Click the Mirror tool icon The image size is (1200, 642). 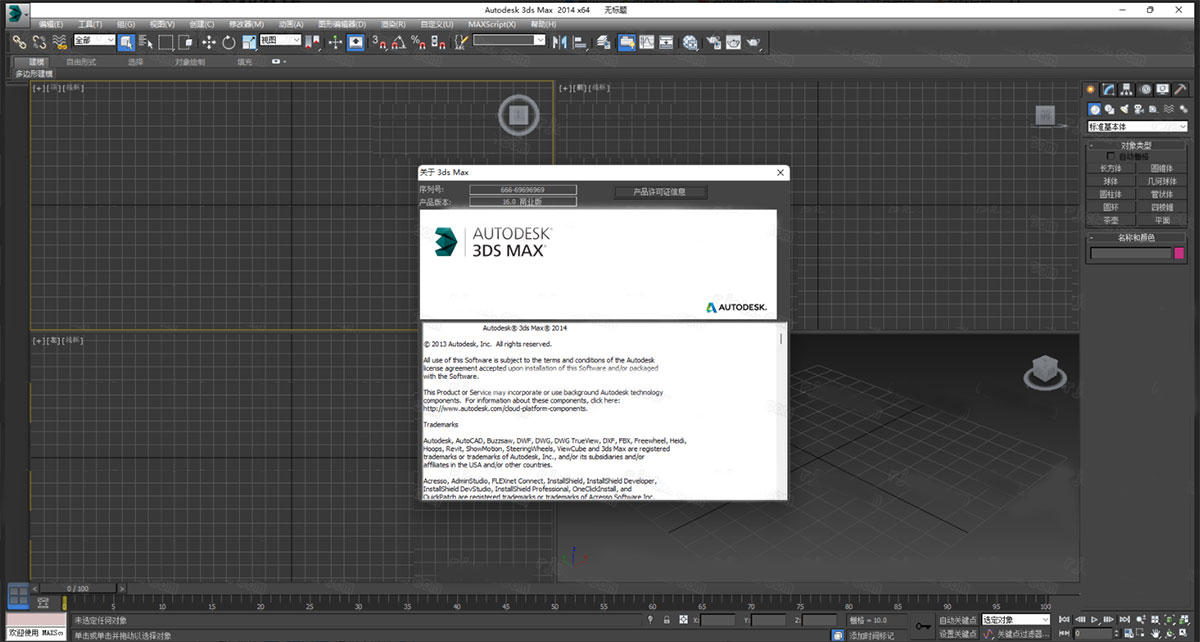coord(562,42)
